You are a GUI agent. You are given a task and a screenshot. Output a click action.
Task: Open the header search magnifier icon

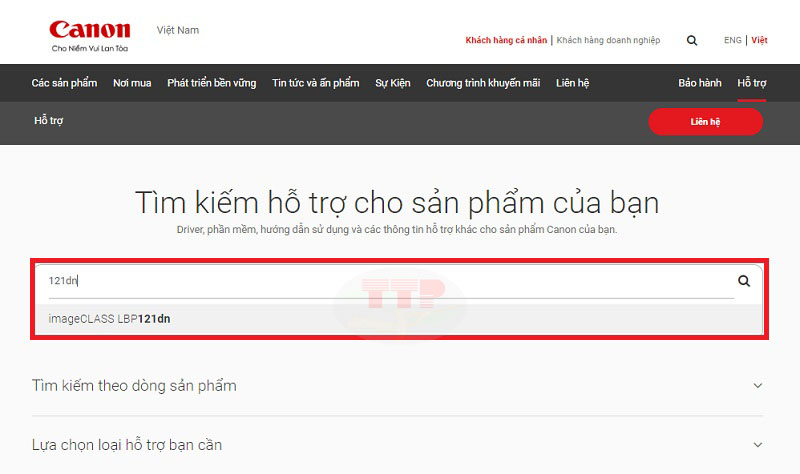(x=692, y=40)
